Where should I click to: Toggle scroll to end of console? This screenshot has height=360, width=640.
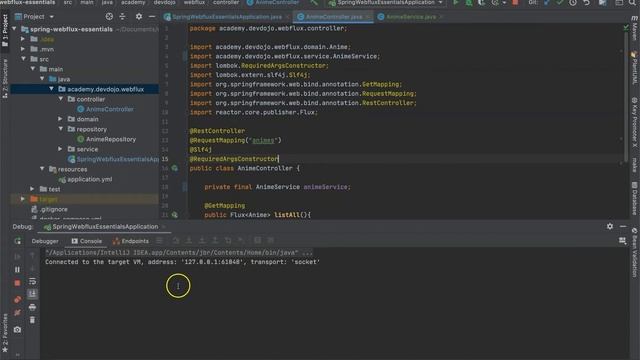[32, 294]
